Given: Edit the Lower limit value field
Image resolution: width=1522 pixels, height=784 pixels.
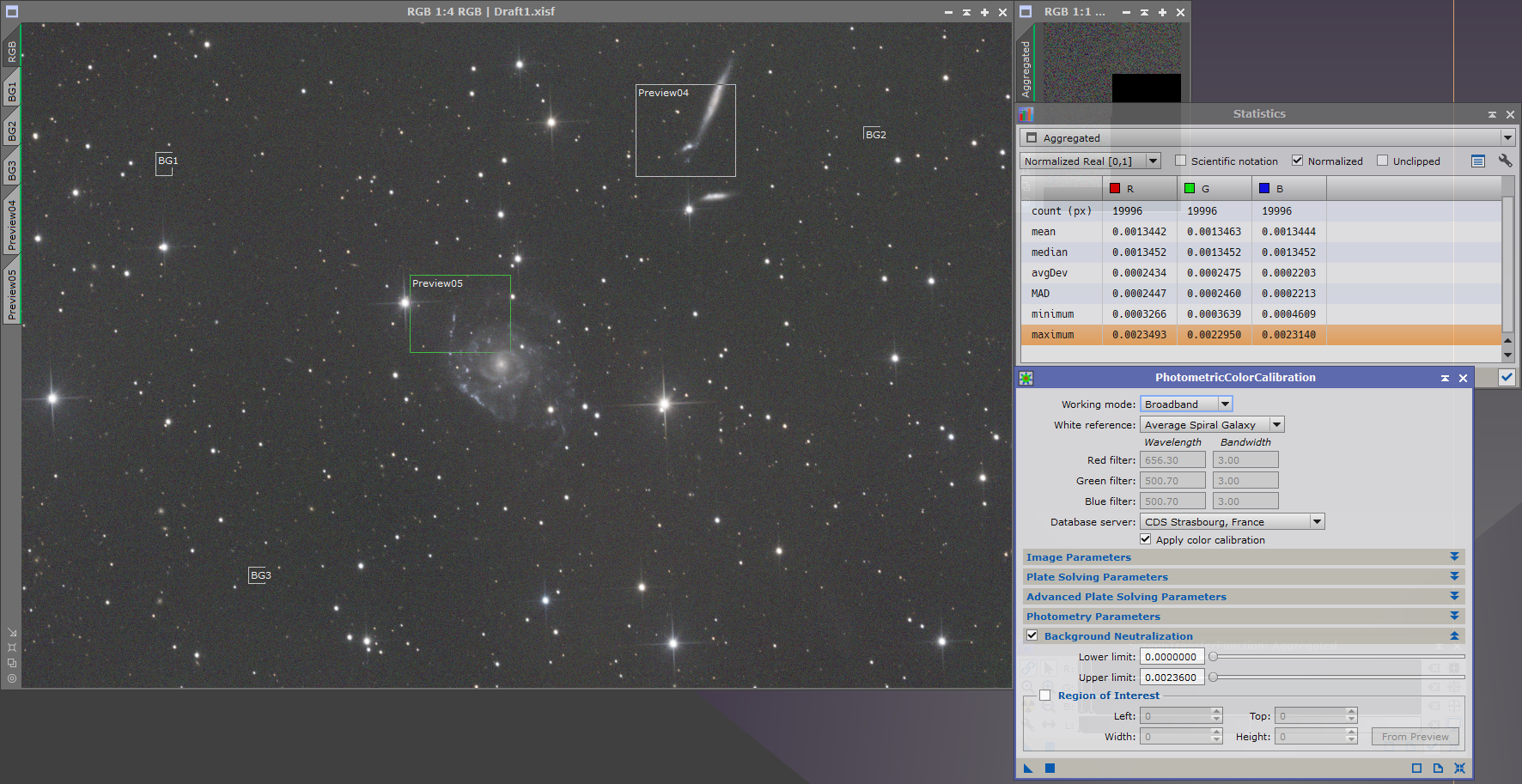Looking at the screenshot, I should (1172, 656).
